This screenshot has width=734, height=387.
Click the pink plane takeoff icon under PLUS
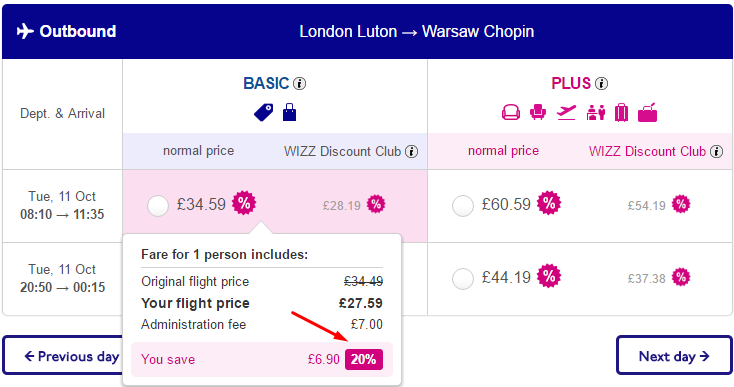click(566, 112)
